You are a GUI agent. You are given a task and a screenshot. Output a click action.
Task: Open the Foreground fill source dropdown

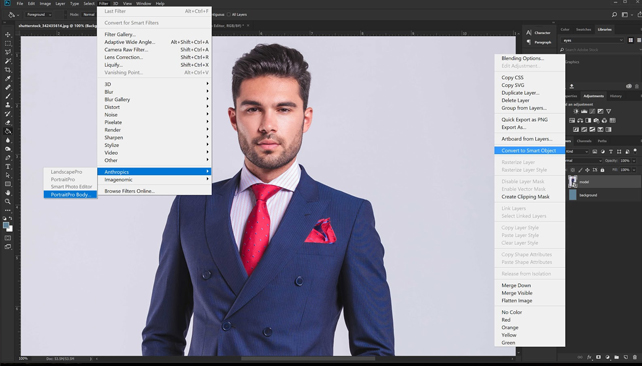pos(39,14)
